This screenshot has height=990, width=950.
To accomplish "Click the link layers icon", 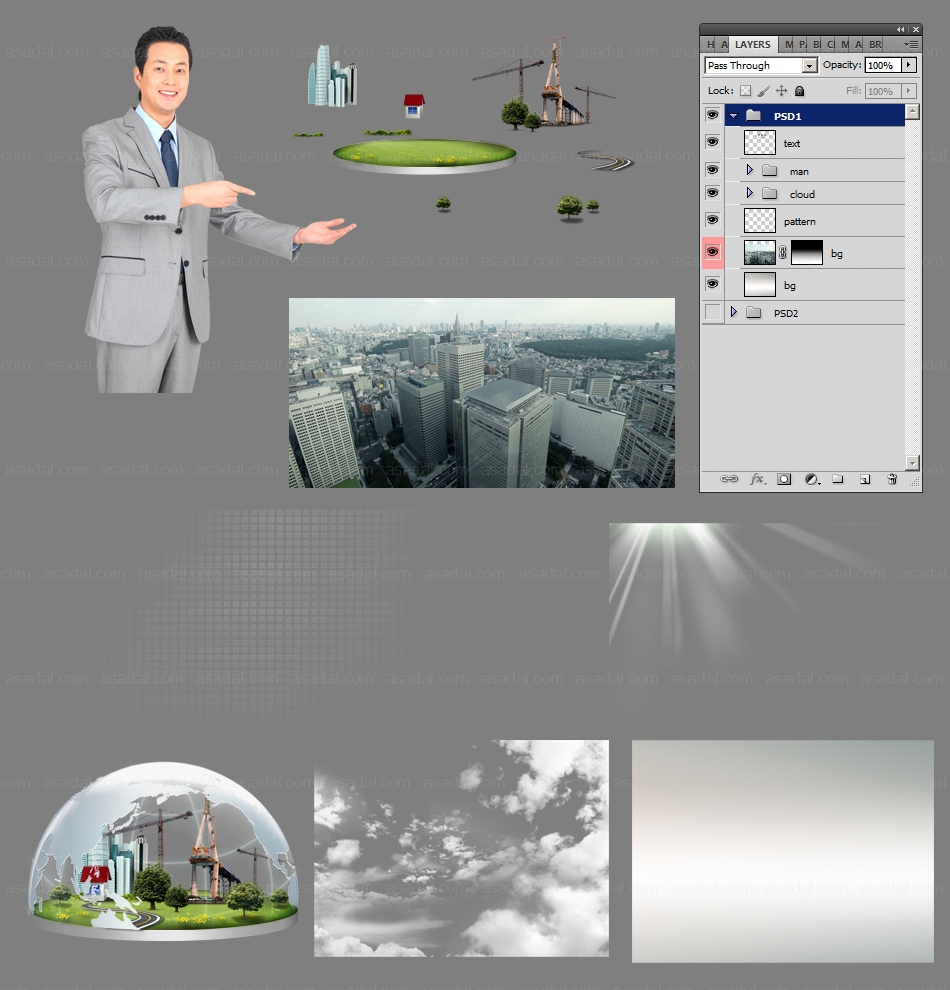I will point(730,480).
